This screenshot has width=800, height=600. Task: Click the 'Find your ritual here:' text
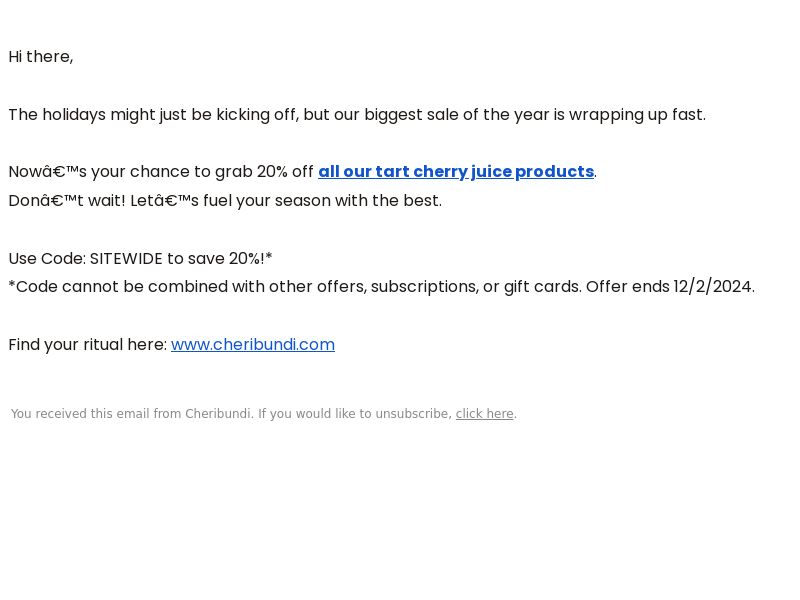point(88,345)
